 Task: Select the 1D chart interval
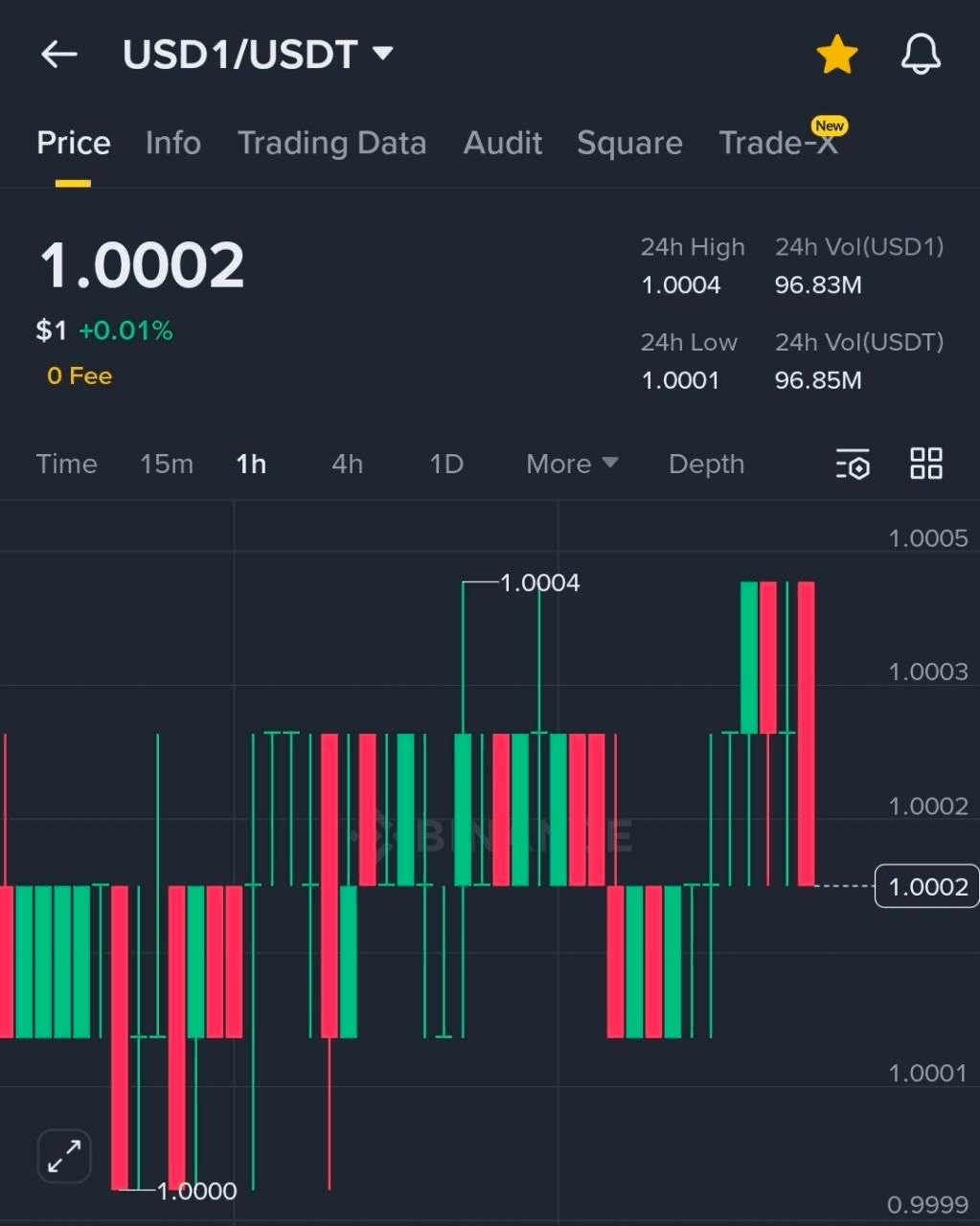[446, 464]
